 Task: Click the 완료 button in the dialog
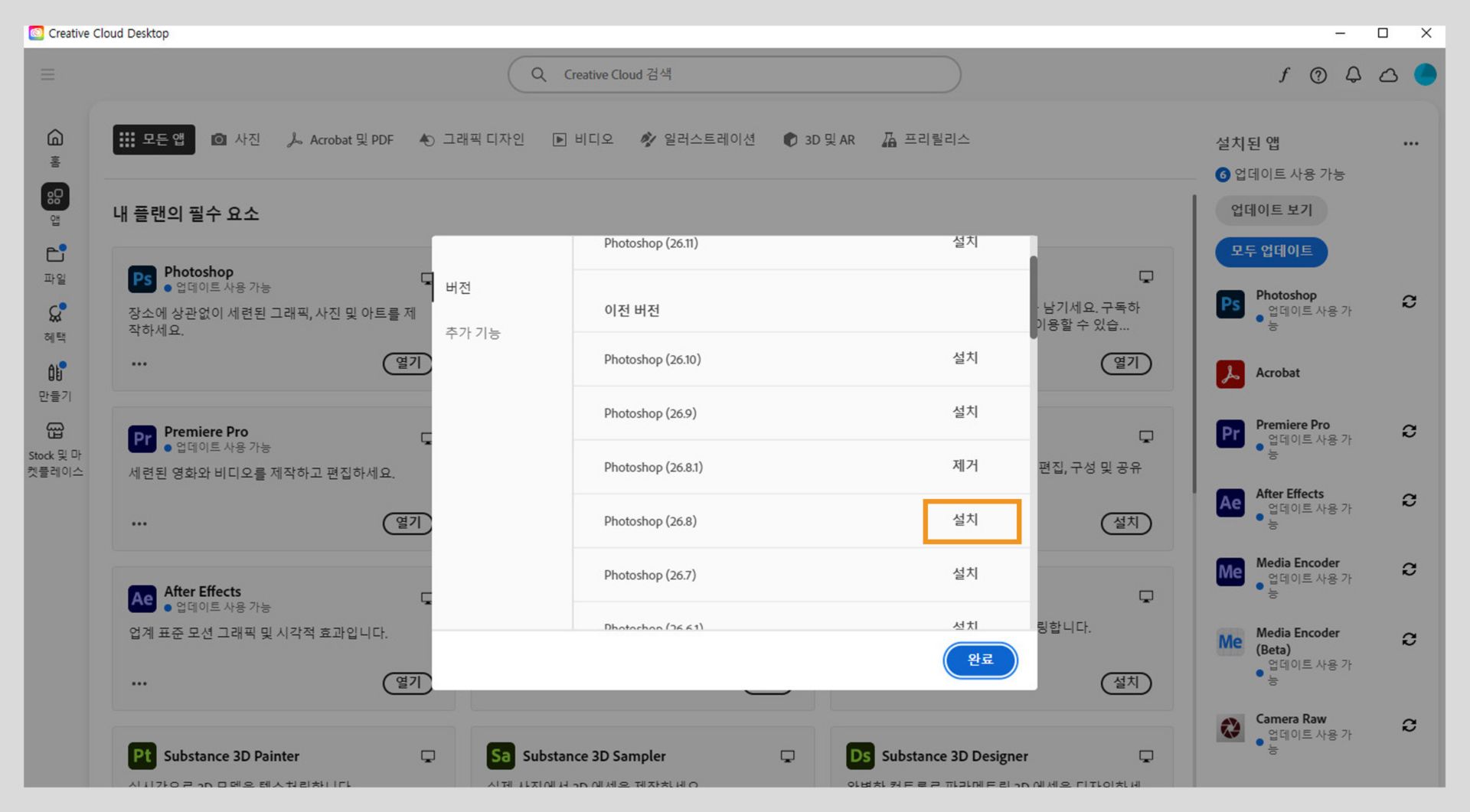click(x=980, y=660)
